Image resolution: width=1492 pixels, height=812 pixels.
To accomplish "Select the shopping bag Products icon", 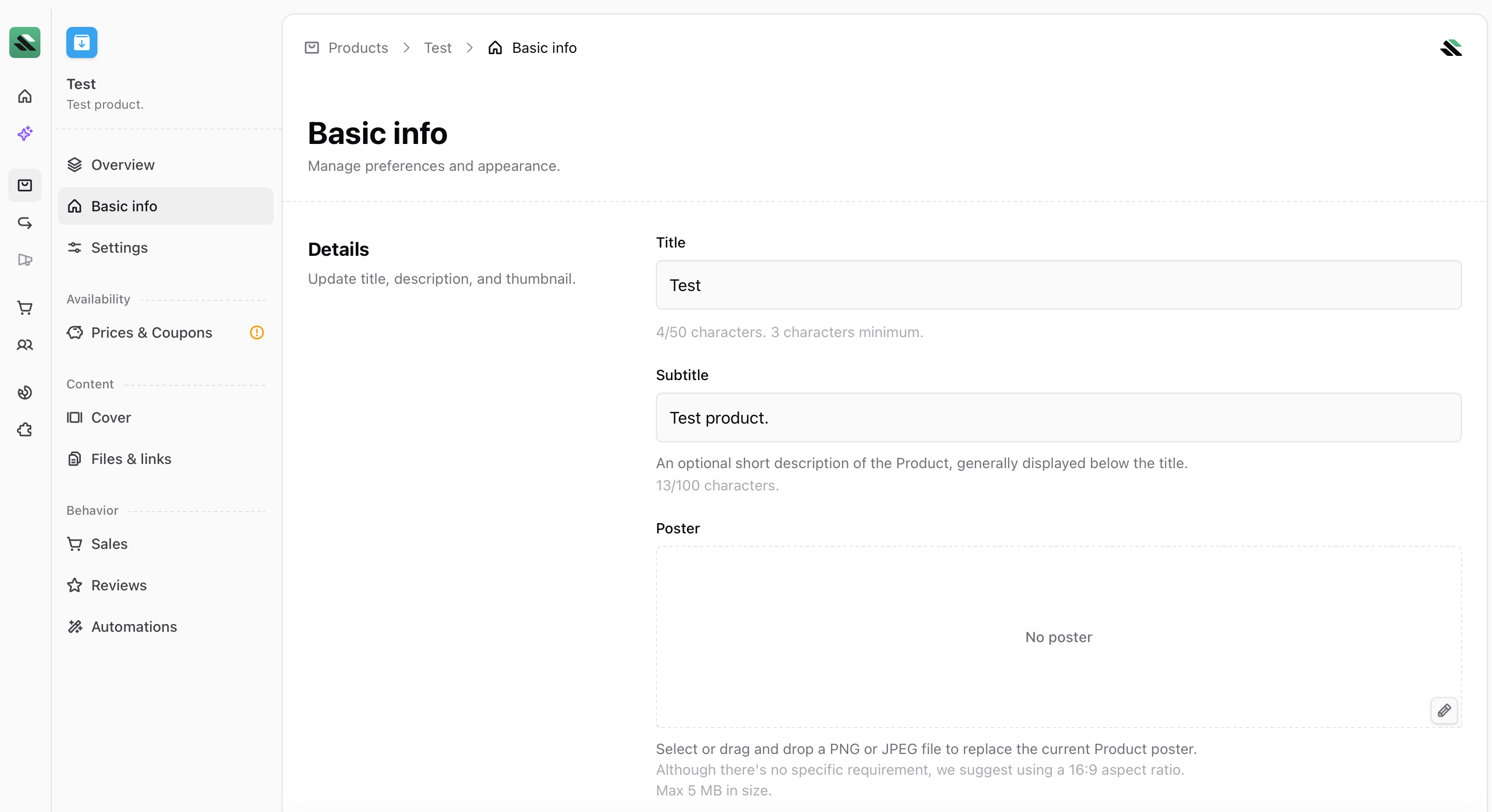I will [x=25, y=185].
